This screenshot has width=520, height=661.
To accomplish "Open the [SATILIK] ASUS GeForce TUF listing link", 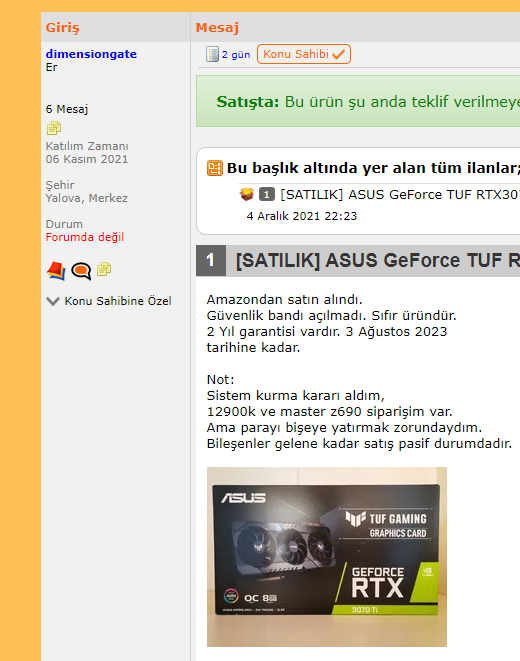I will click(400, 194).
